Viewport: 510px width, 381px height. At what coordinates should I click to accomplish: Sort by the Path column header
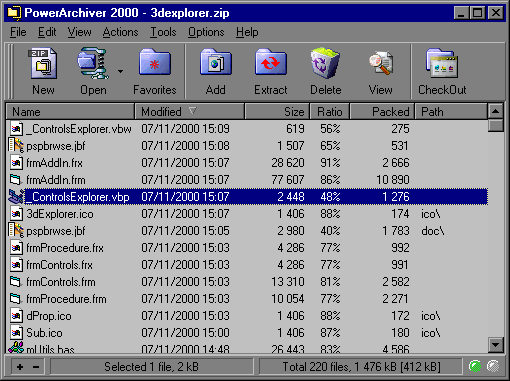pos(451,112)
